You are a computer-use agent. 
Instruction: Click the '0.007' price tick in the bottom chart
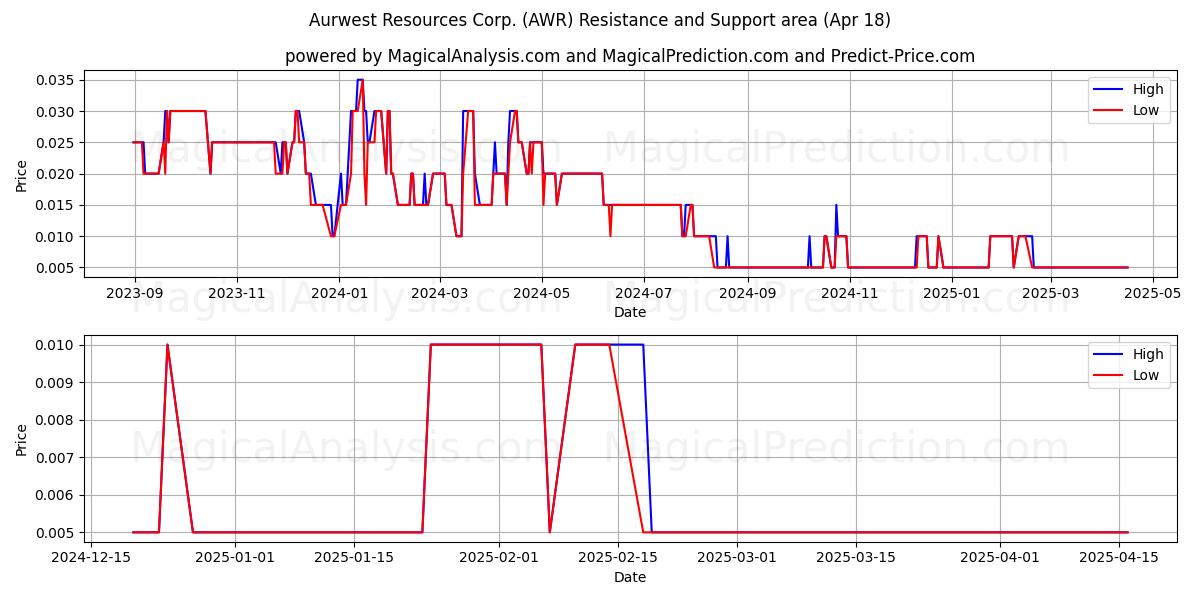(x=57, y=458)
